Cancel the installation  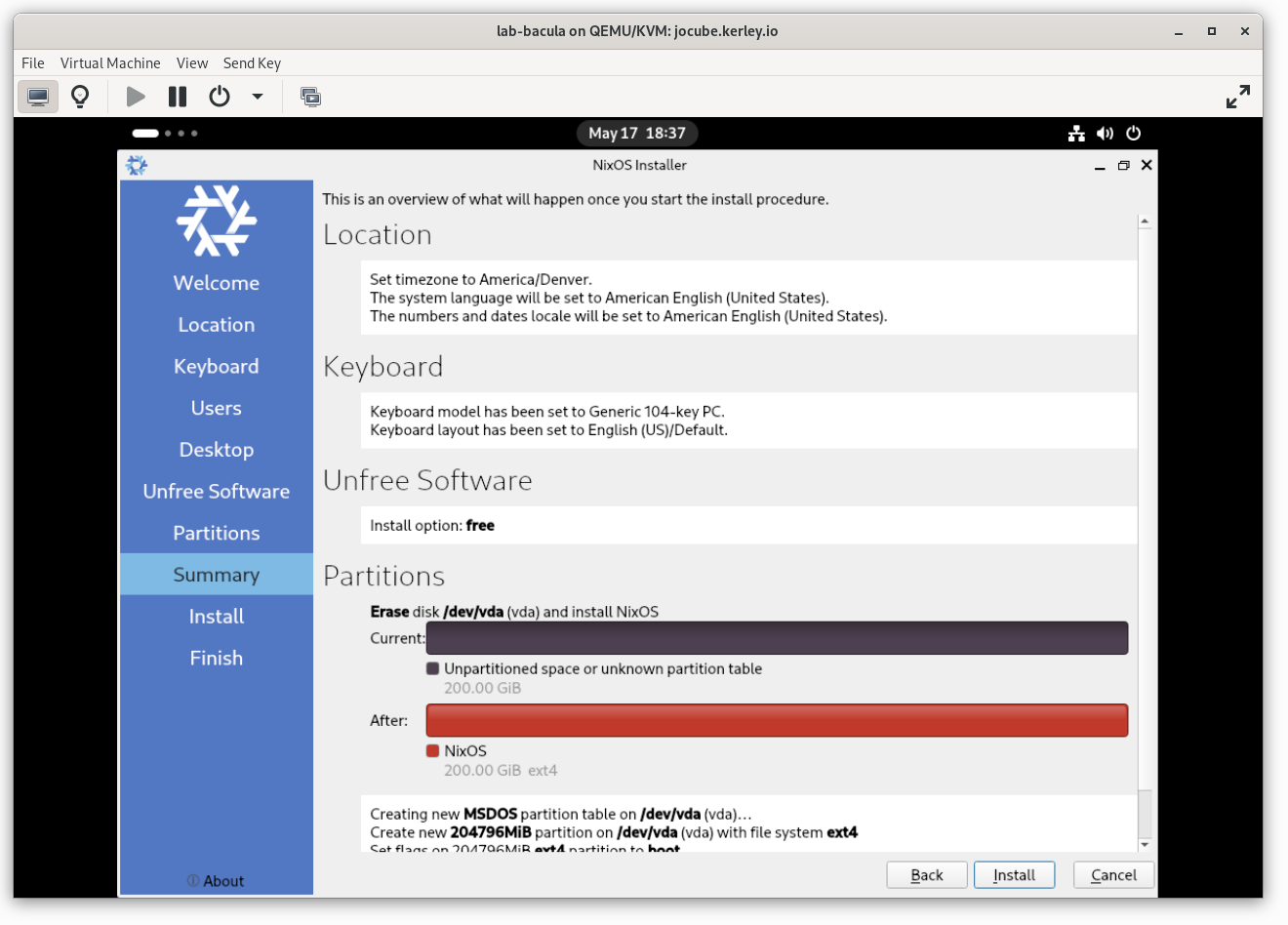(x=1113, y=875)
